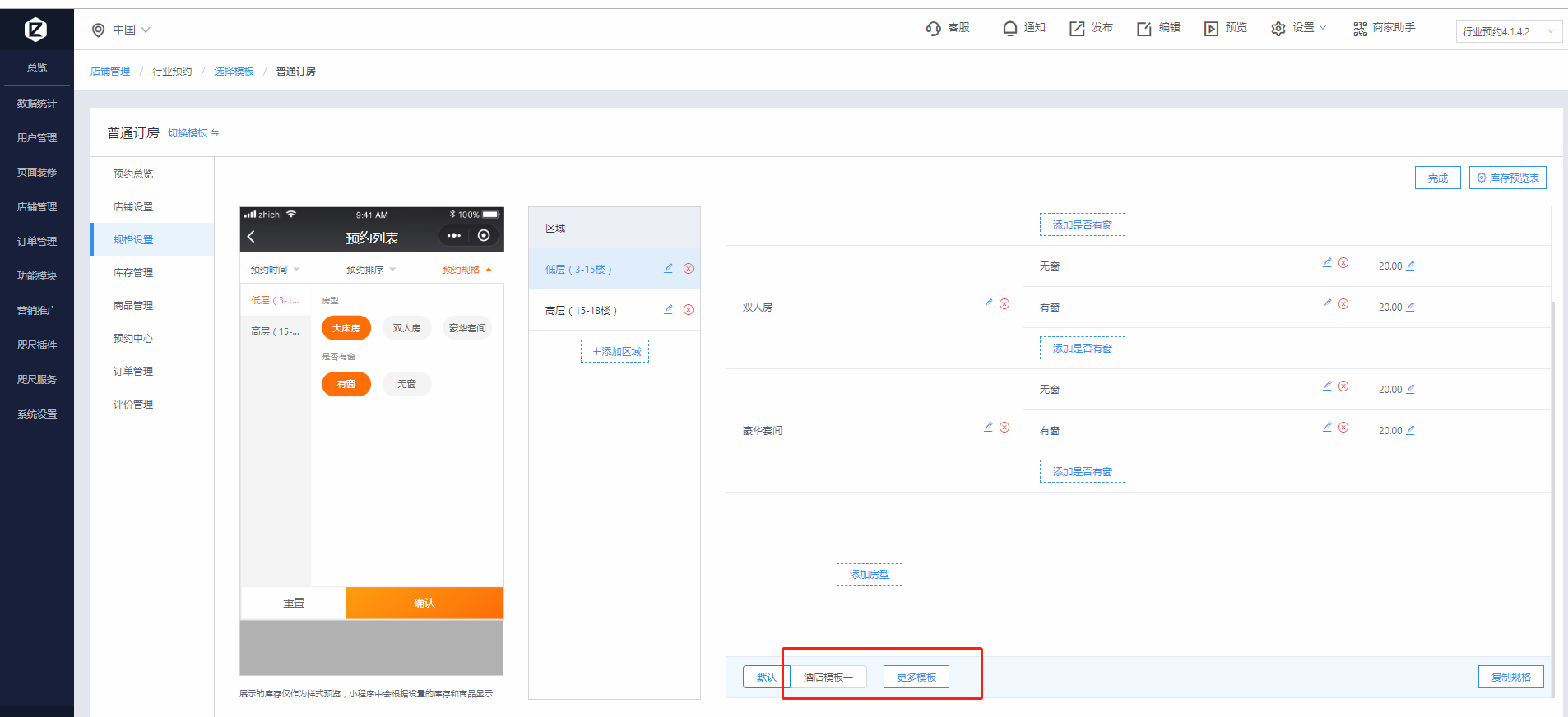Select 有窗 chip in phone preview
The image size is (1568, 717).
point(346,384)
